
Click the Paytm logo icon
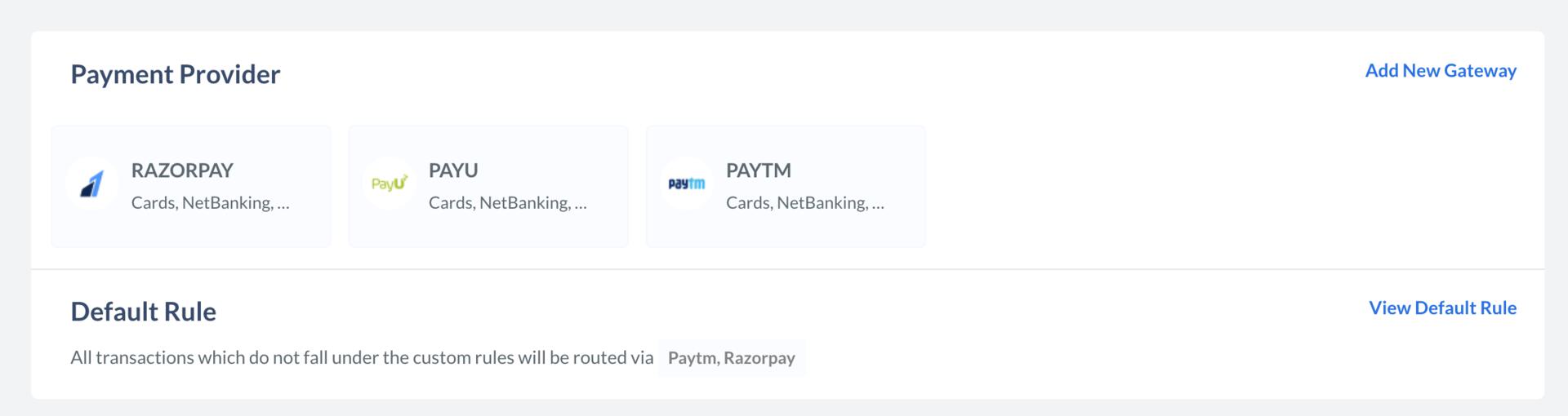pos(687,184)
